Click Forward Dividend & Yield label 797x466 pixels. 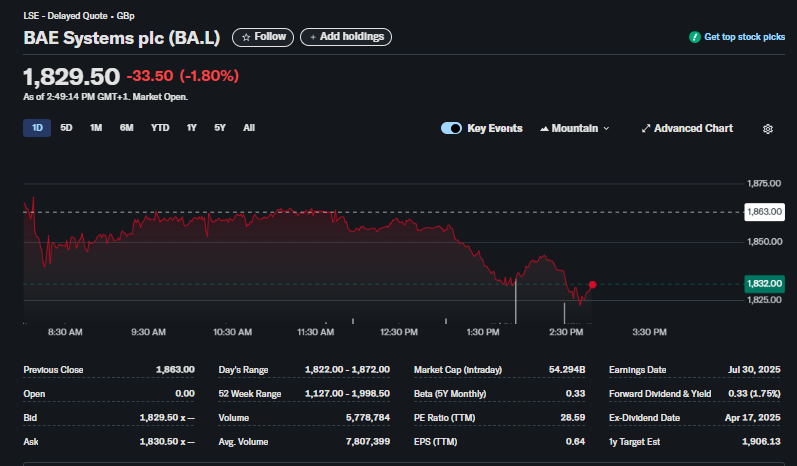pyautogui.click(x=660, y=394)
